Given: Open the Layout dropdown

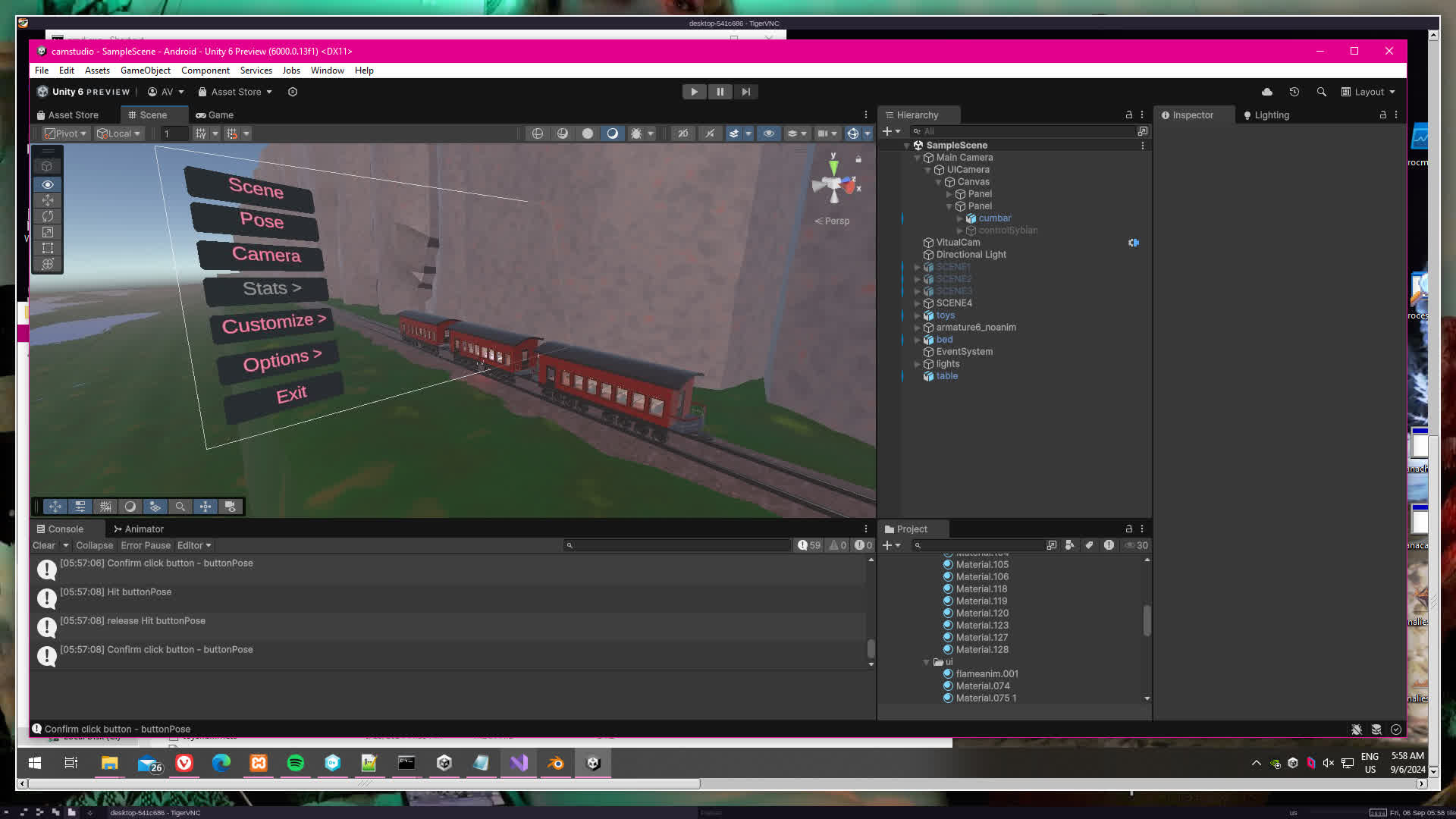Looking at the screenshot, I should coord(1369,92).
